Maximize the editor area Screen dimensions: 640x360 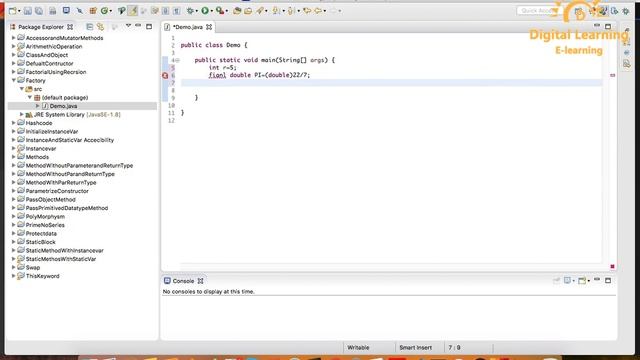coord(608,27)
